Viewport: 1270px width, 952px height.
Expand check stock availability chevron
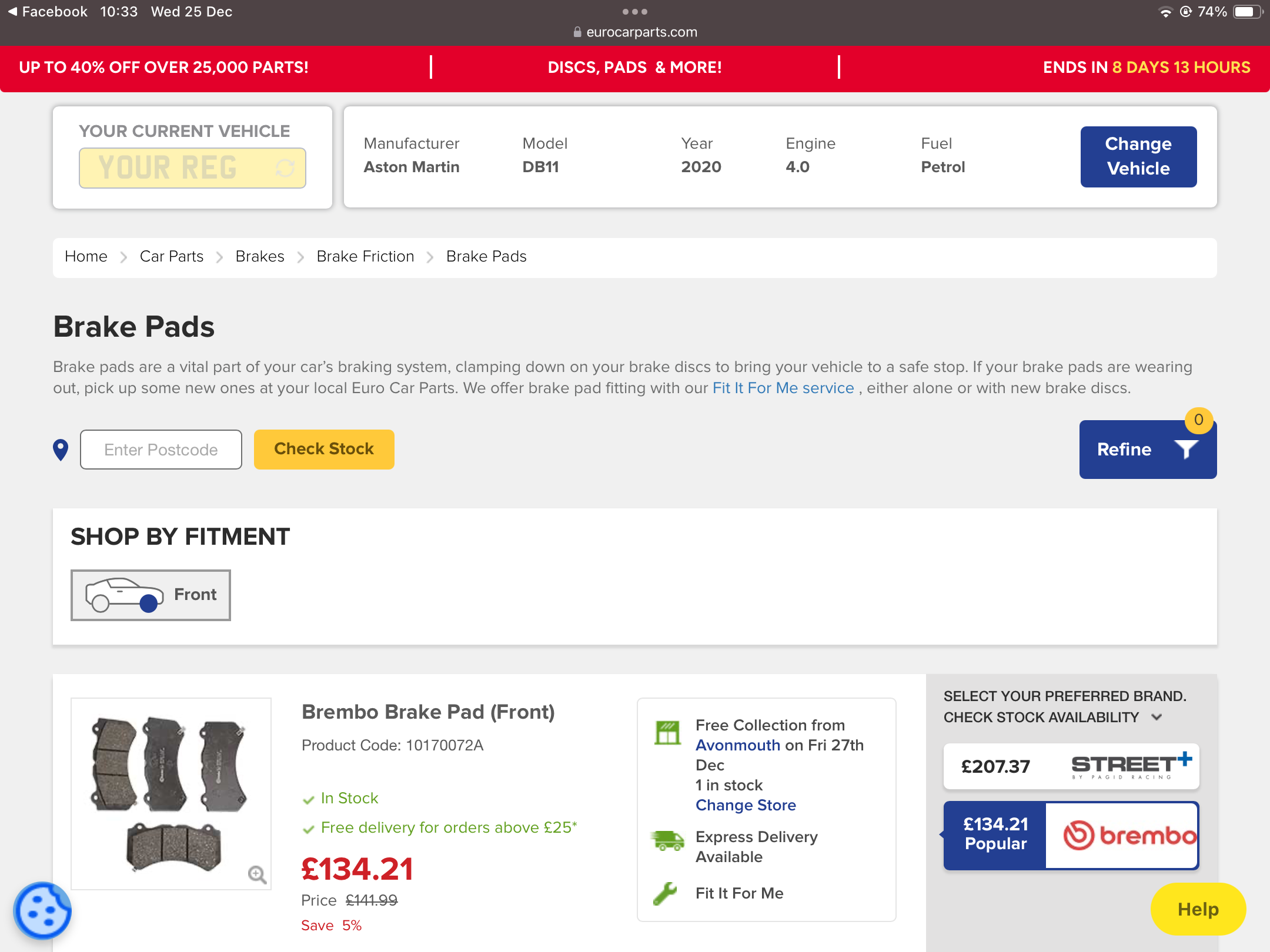1157,717
